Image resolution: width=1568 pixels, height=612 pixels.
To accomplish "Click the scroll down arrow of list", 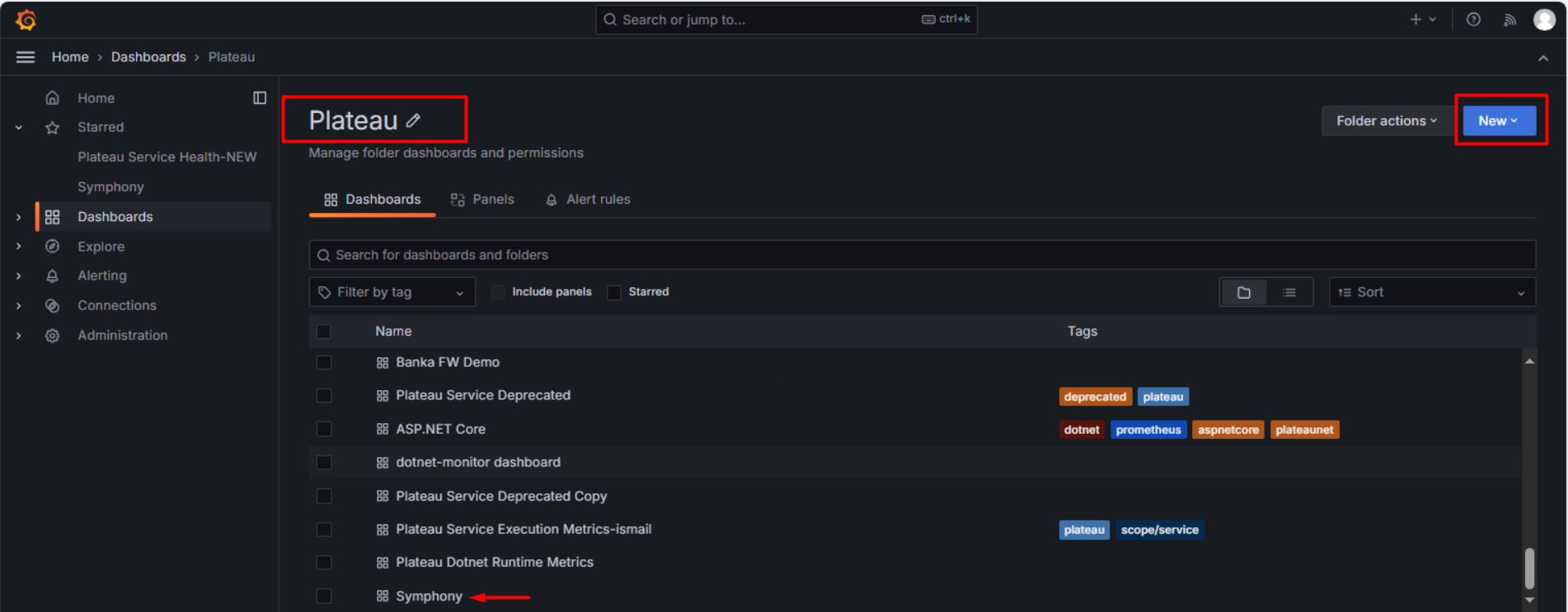I will pyautogui.click(x=1529, y=600).
